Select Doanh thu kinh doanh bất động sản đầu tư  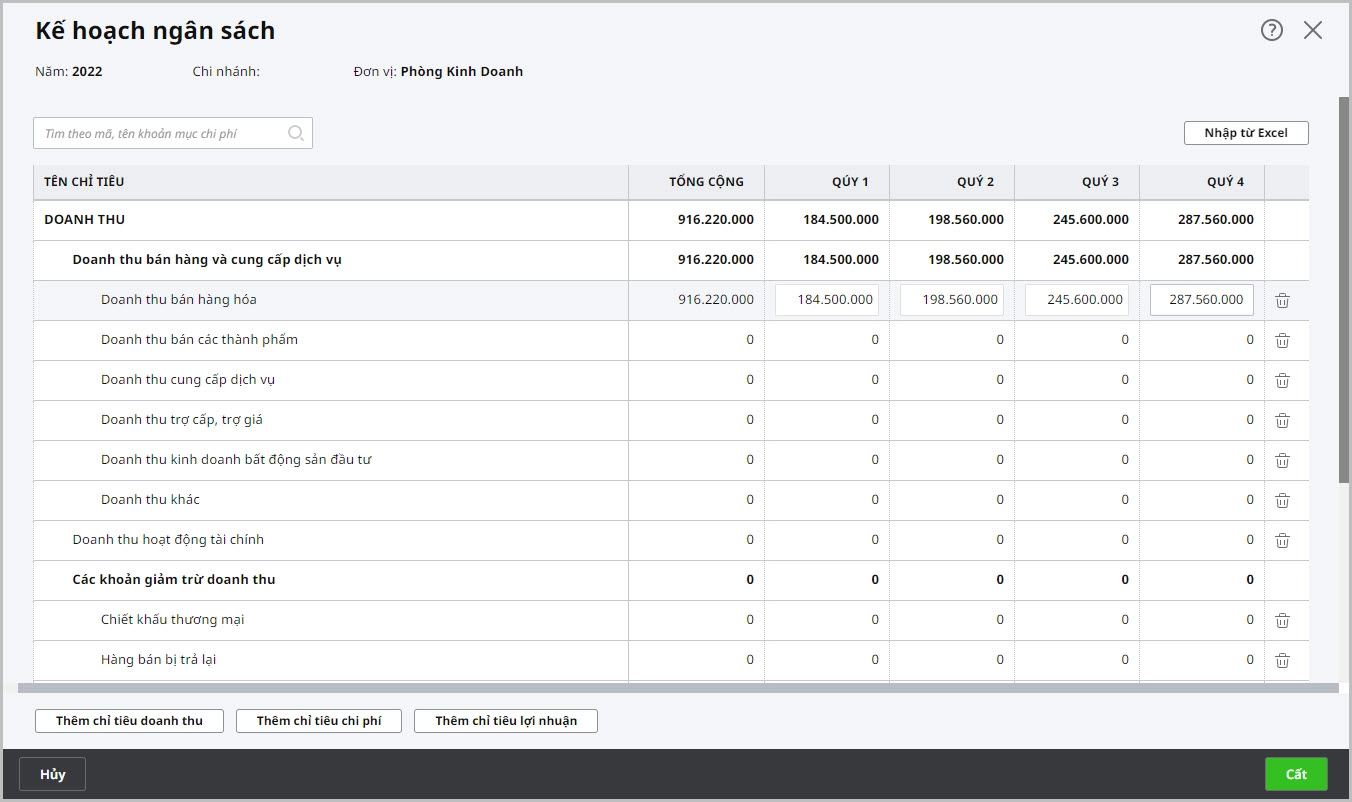[x=236, y=460]
